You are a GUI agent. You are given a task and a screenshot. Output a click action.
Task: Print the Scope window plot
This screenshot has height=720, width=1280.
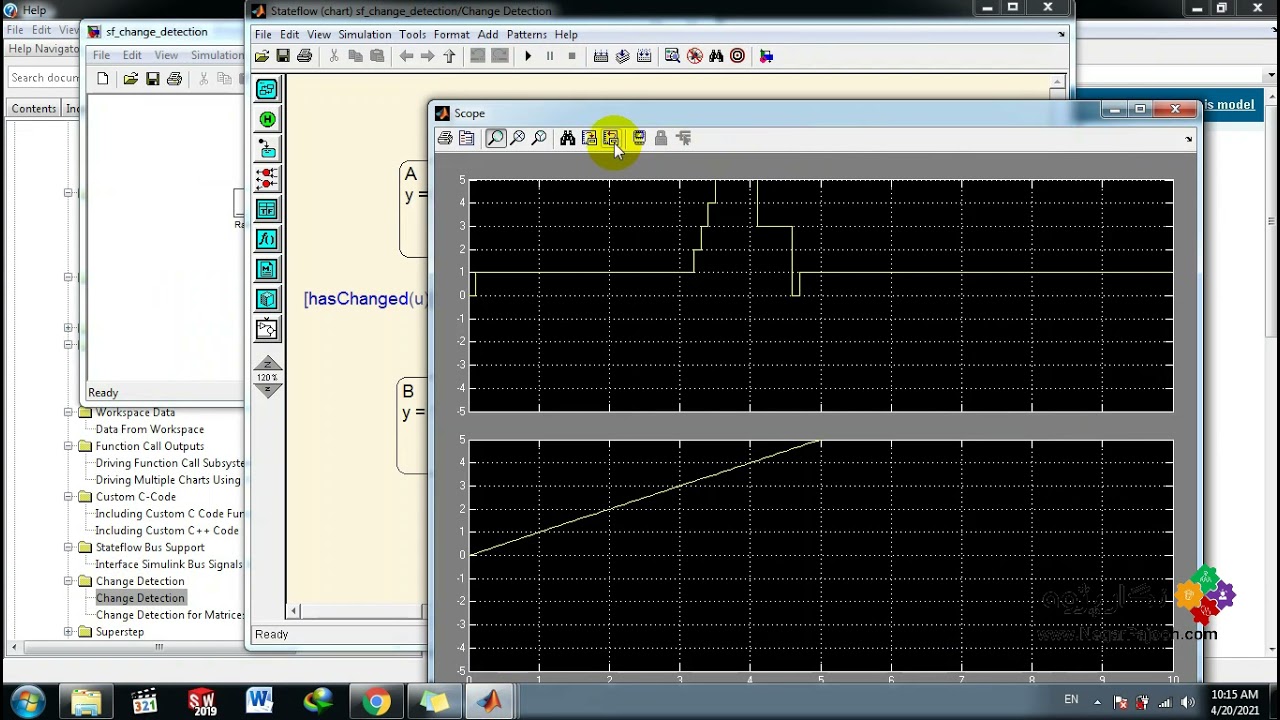tap(445, 138)
